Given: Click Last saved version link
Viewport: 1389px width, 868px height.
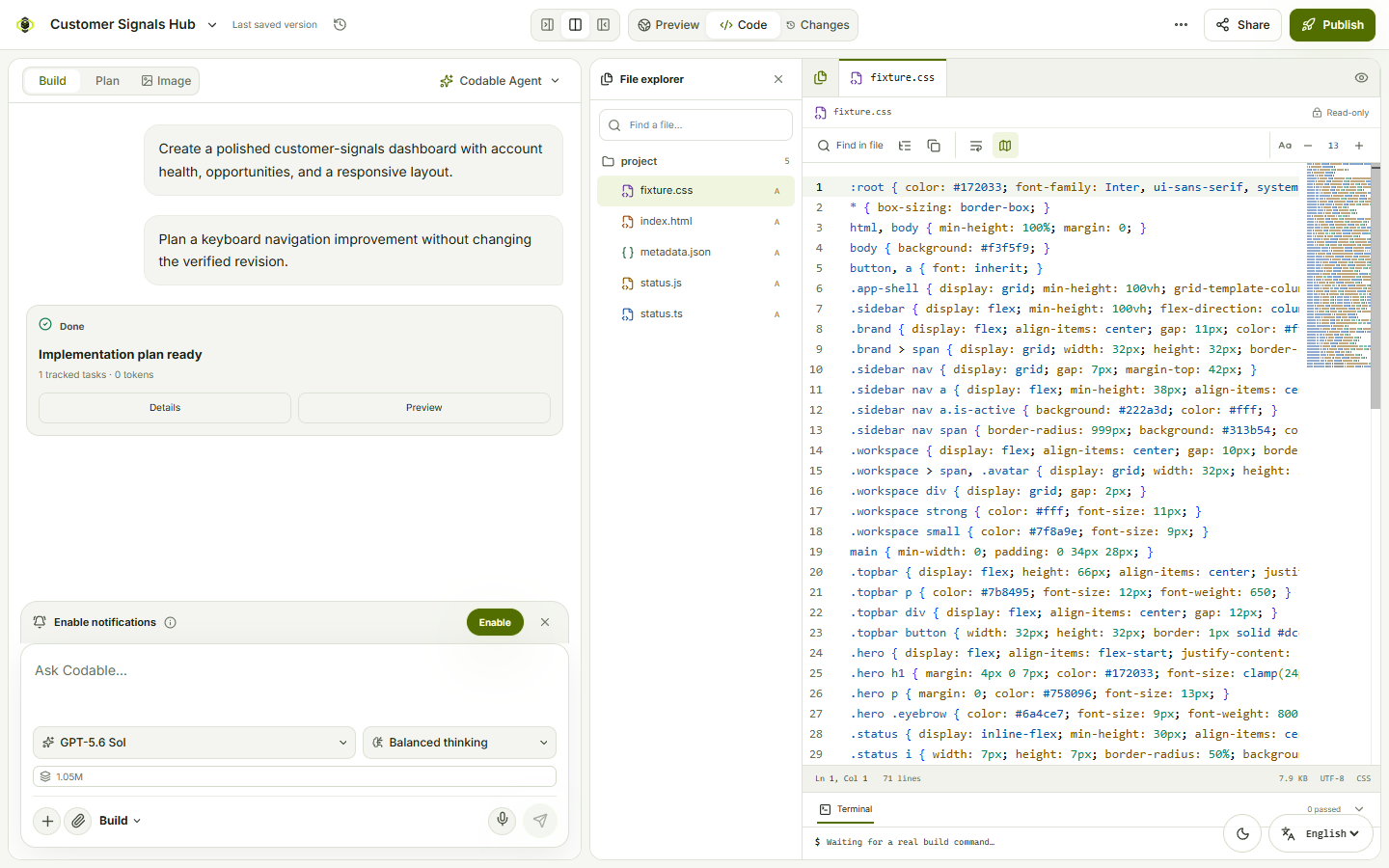Looking at the screenshot, I should pyautogui.click(x=274, y=25).
